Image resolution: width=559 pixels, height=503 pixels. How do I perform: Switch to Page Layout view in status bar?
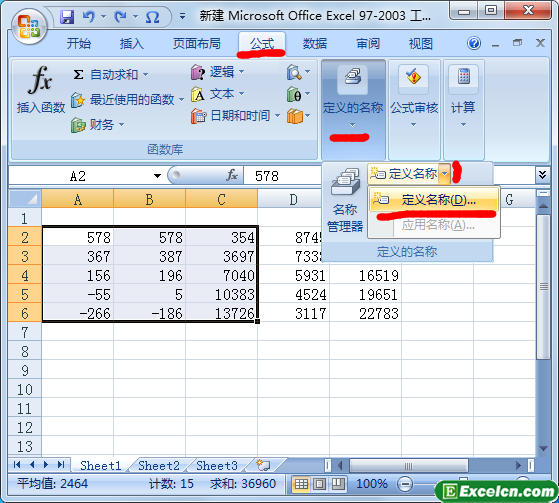319,484
